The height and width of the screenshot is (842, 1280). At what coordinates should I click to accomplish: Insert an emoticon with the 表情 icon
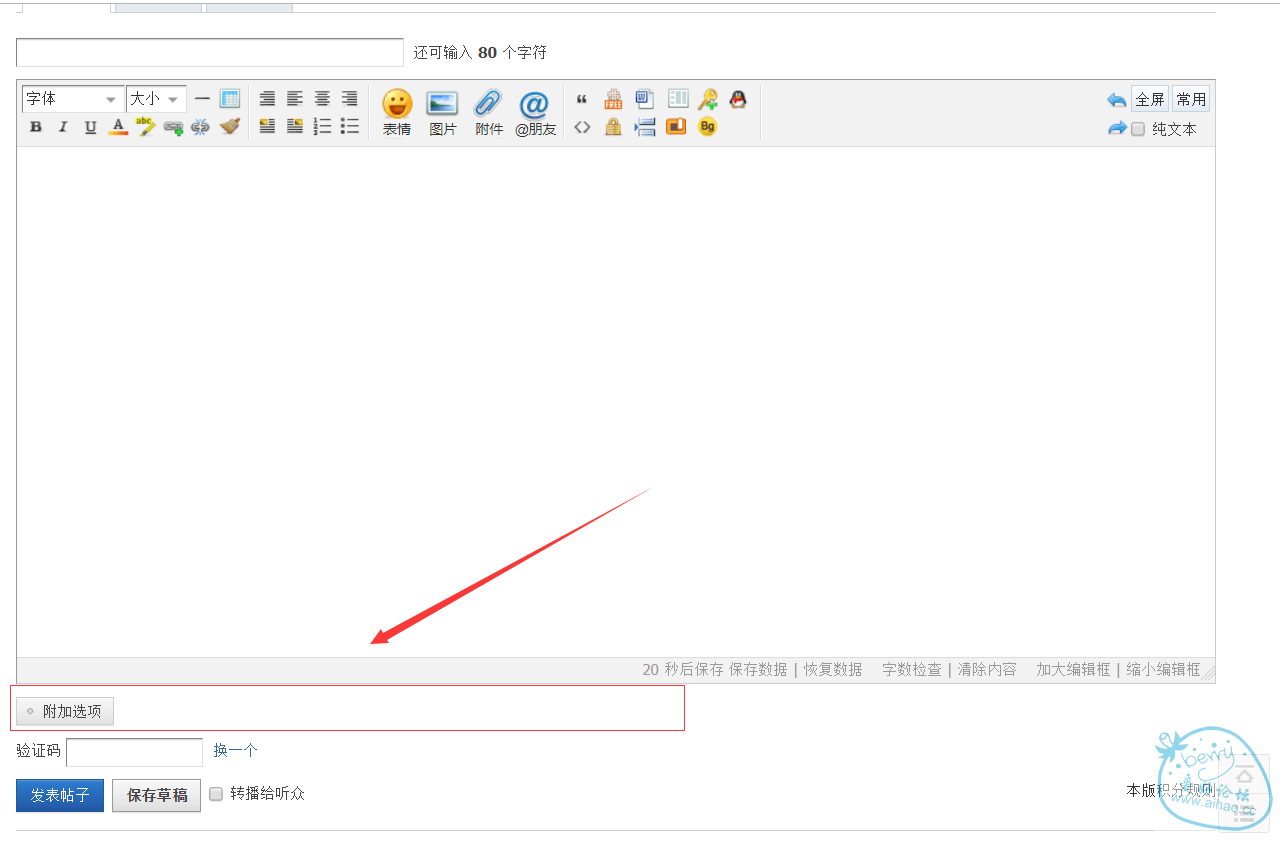click(397, 111)
